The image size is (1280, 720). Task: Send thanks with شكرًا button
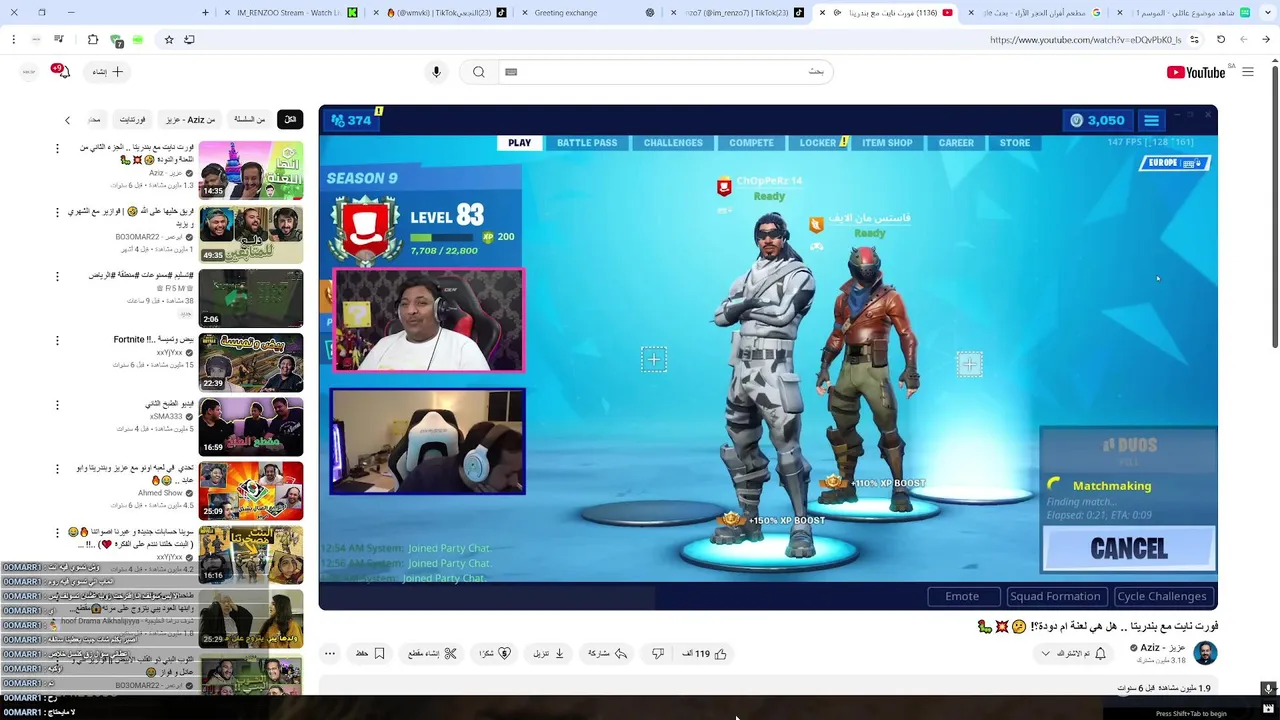(x=495, y=654)
